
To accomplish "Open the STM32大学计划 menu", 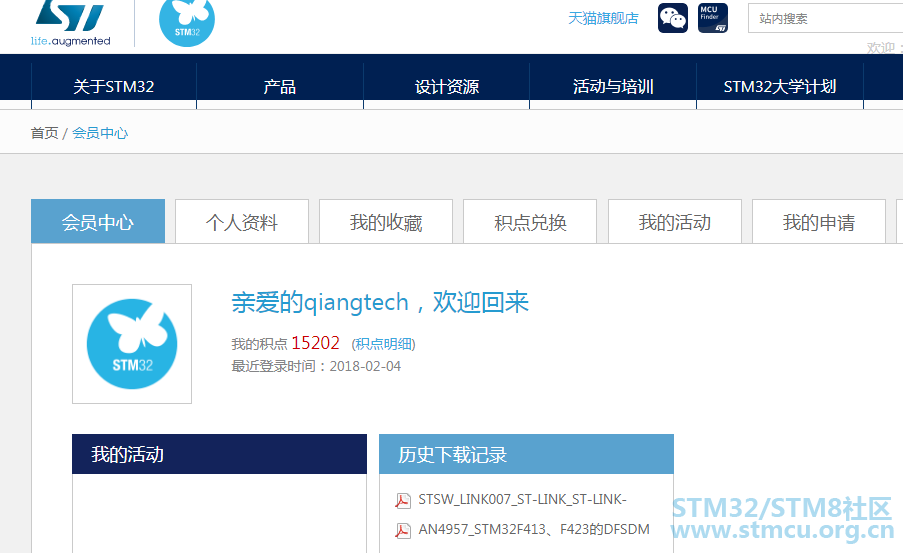I will click(780, 86).
